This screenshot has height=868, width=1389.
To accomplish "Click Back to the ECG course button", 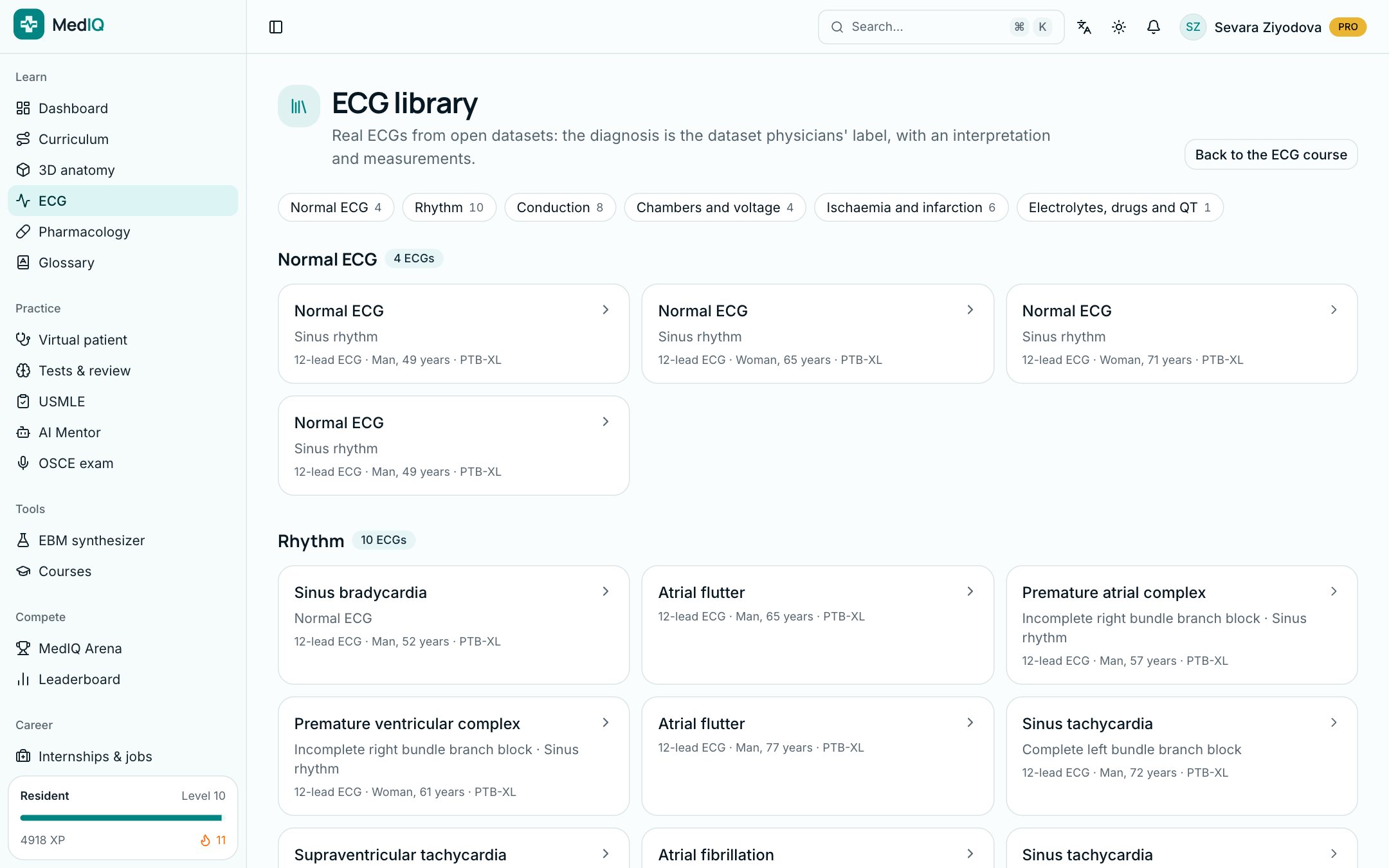I will [x=1271, y=154].
